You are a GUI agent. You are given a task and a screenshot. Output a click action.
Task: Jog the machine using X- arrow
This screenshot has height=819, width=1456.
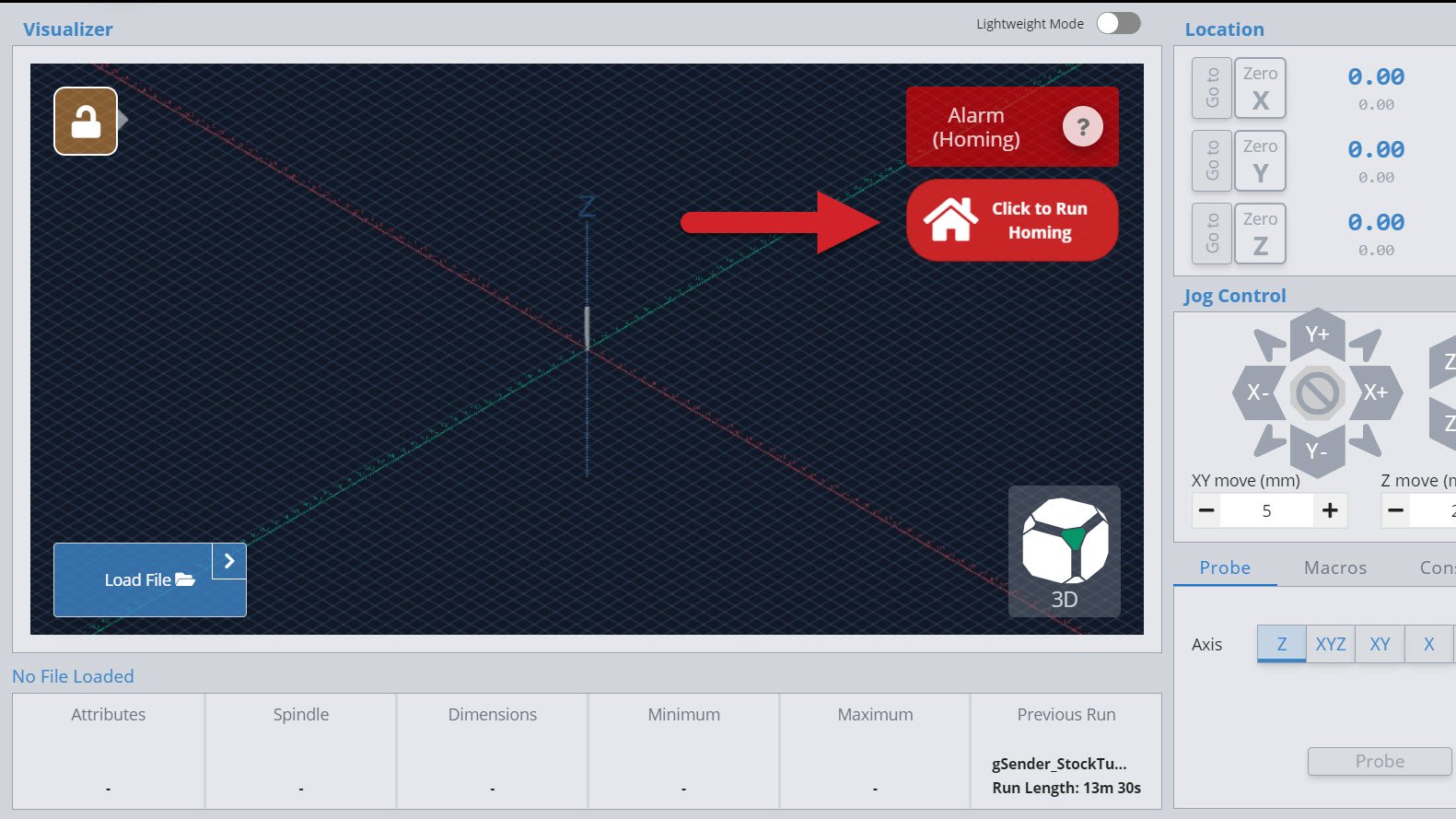(x=1257, y=392)
